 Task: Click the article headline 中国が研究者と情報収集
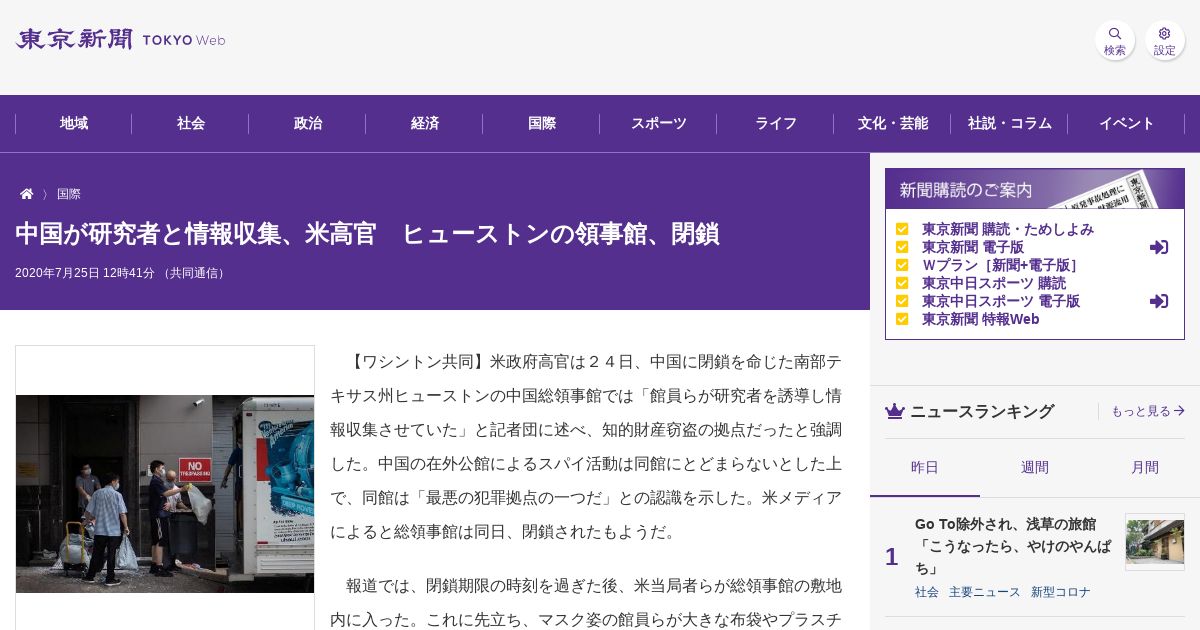(x=367, y=234)
